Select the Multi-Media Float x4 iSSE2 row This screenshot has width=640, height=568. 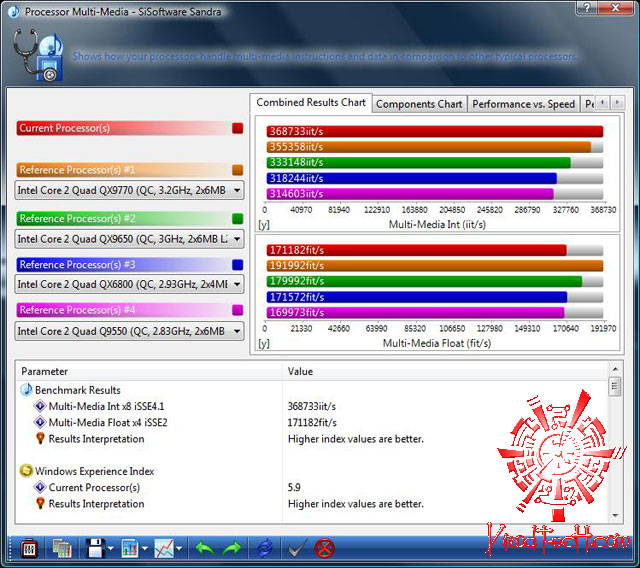click(108, 423)
